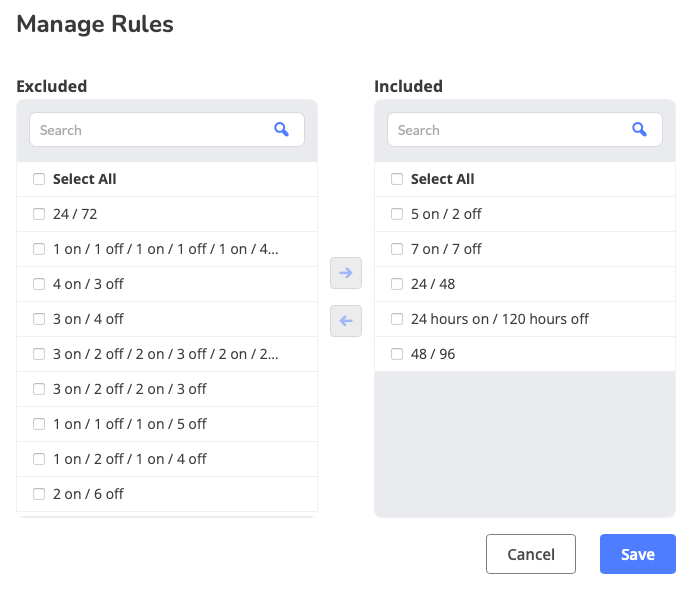
Task: Focus the Included search input field
Action: [508, 130]
